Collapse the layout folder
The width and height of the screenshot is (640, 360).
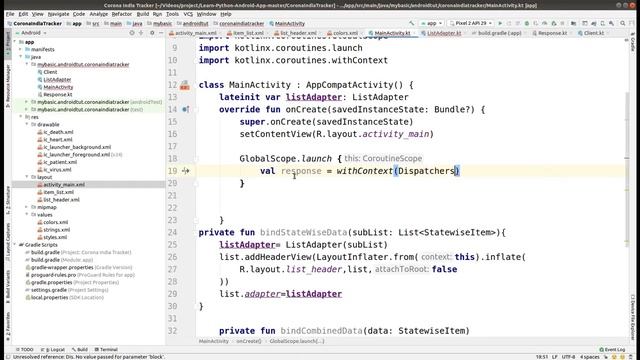pyautogui.click(x=27, y=177)
